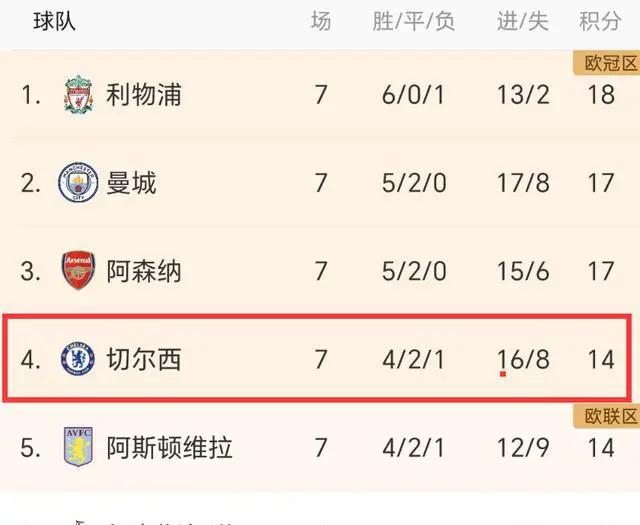
Task: Open the 利物浦 team name
Action: (x=144, y=95)
